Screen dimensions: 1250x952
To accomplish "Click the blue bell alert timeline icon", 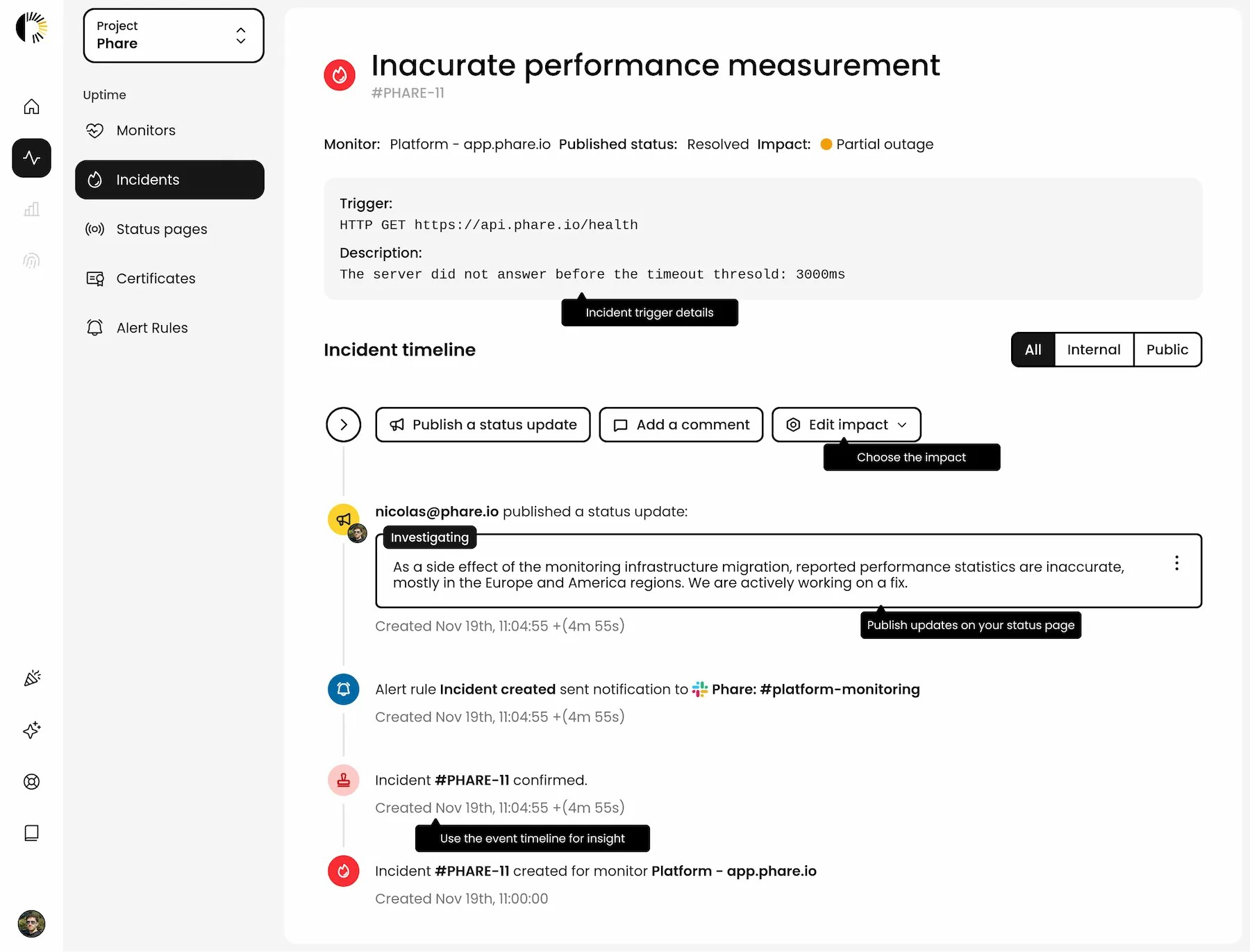I will (343, 689).
